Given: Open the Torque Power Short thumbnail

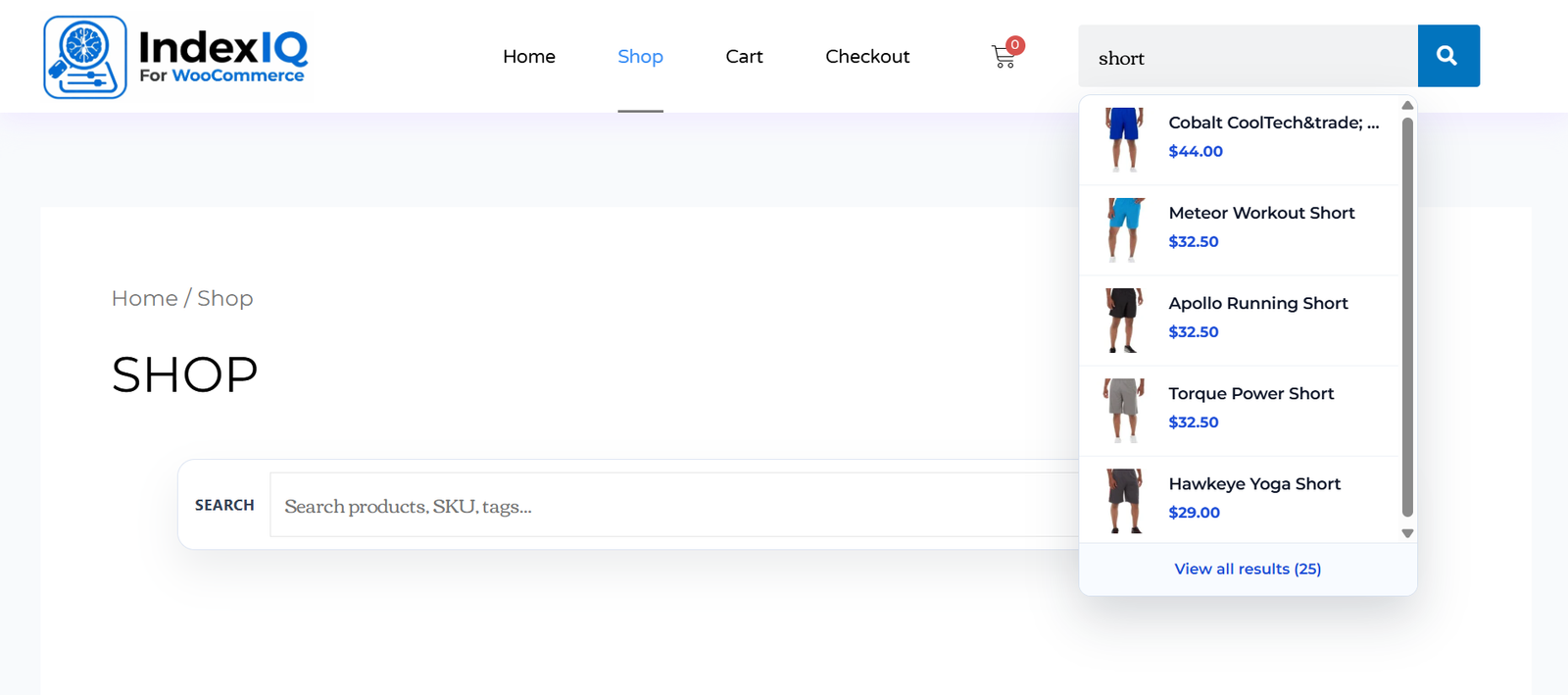Looking at the screenshot, I should tap(1124, 410).
